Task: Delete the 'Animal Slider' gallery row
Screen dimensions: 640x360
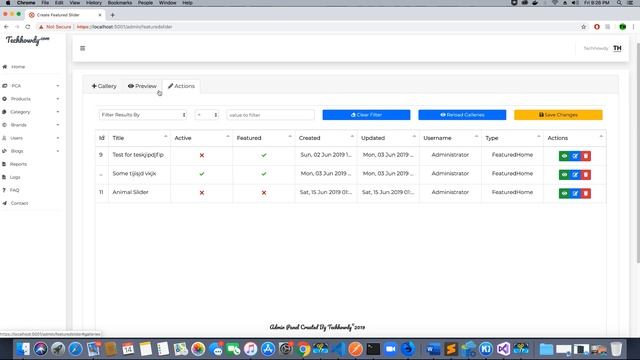Action: click(x=586, y=193)
